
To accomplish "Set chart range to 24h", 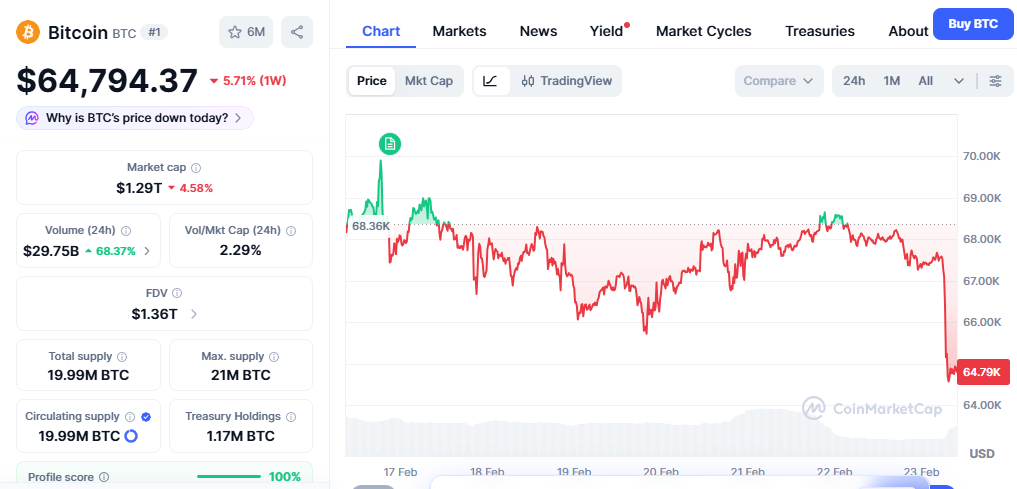I will [854, 81].
